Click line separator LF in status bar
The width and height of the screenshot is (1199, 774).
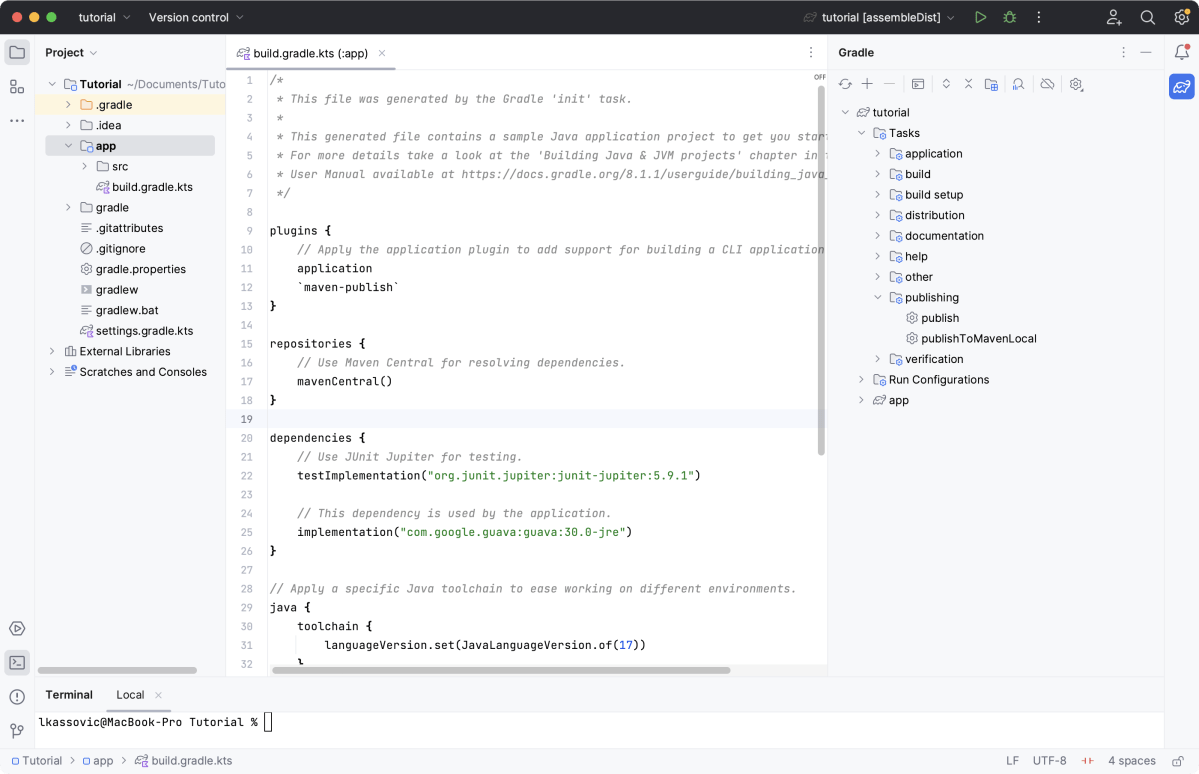tap(1012, 761)
